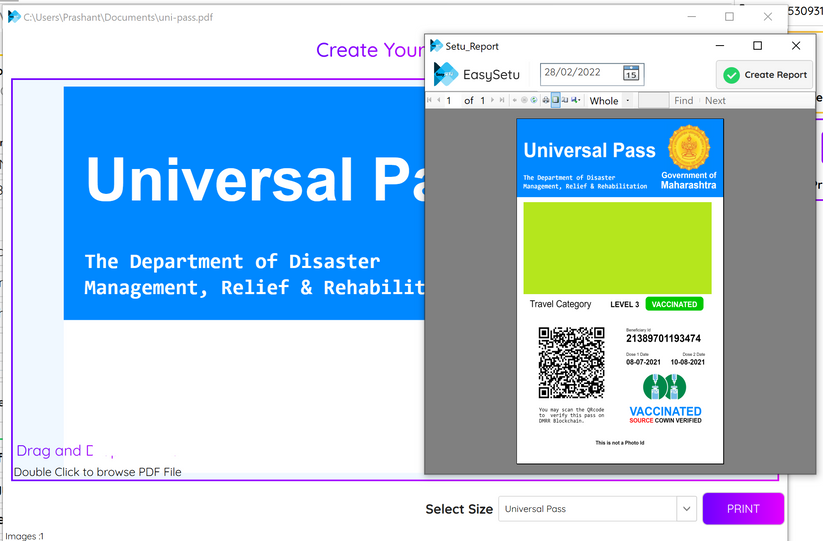Viewport: 823px width, 541px height.
Task: Go to next page in report toolbar
Action: [x=492, y=100]
